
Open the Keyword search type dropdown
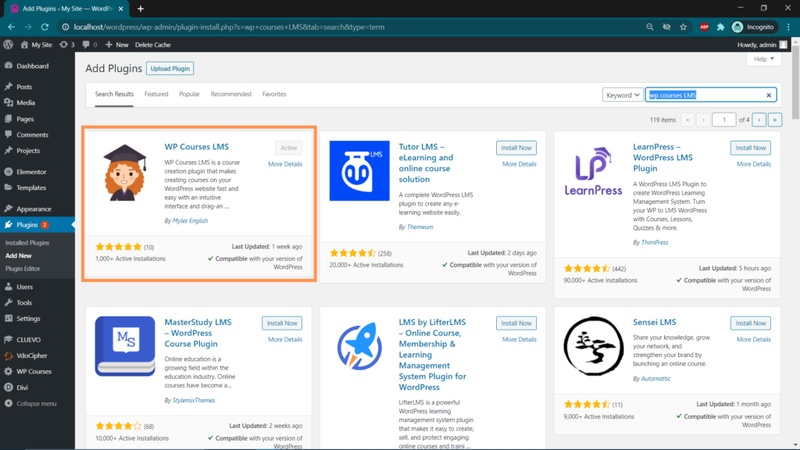[622, 95]
